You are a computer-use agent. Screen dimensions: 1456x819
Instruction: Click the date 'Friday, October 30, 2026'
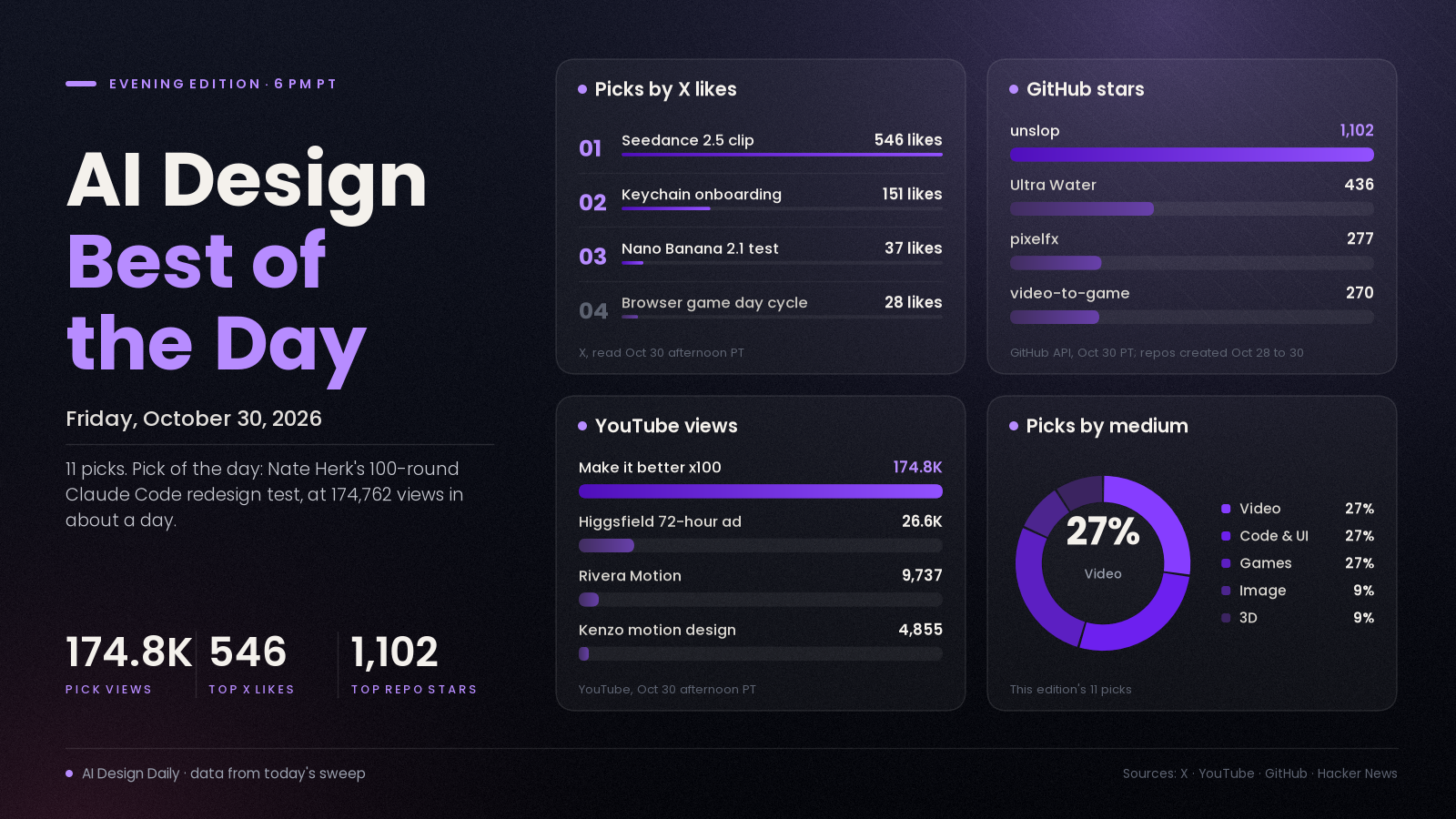[x=194, y=419]
